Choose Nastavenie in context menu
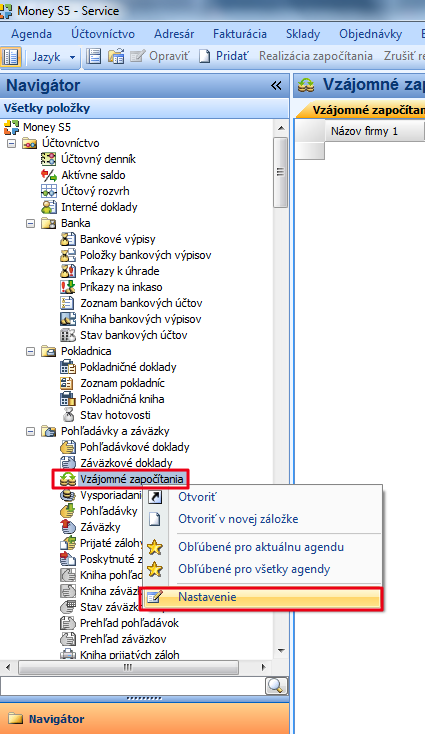This screenshot has height=734, width=425. pos(262,597)
